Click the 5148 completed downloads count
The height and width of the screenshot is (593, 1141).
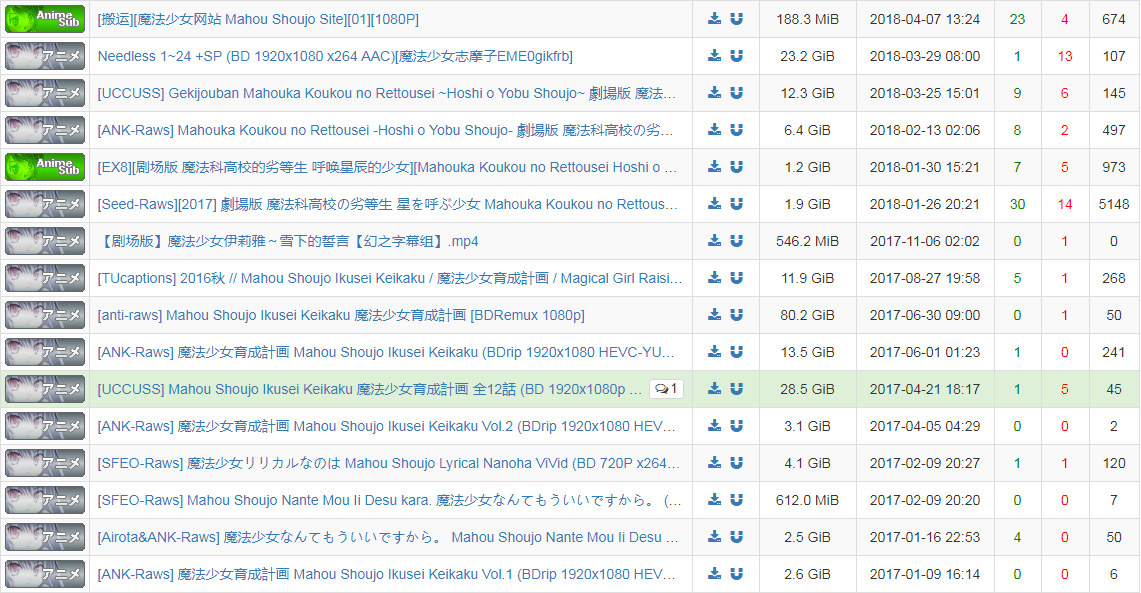pos(1113,204)
